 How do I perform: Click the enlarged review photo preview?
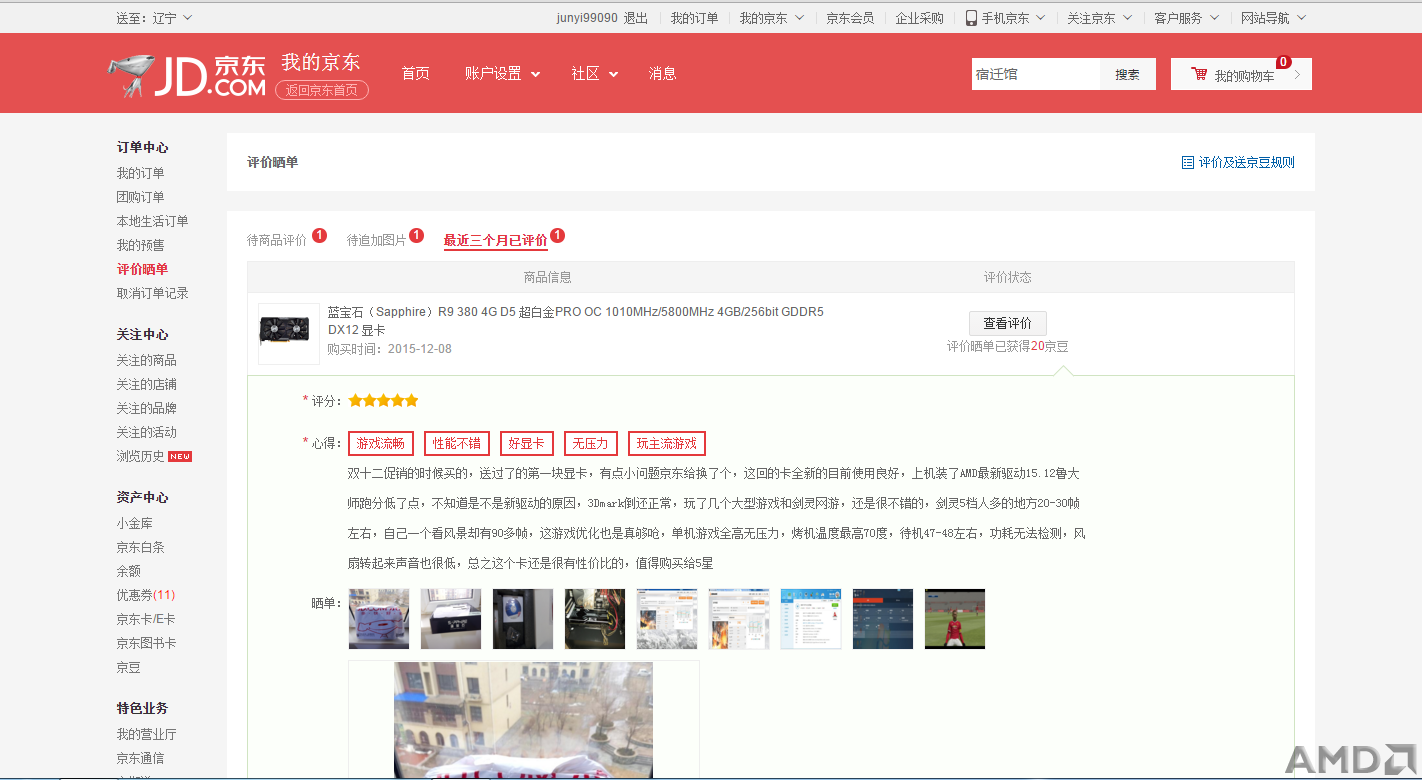523,720
